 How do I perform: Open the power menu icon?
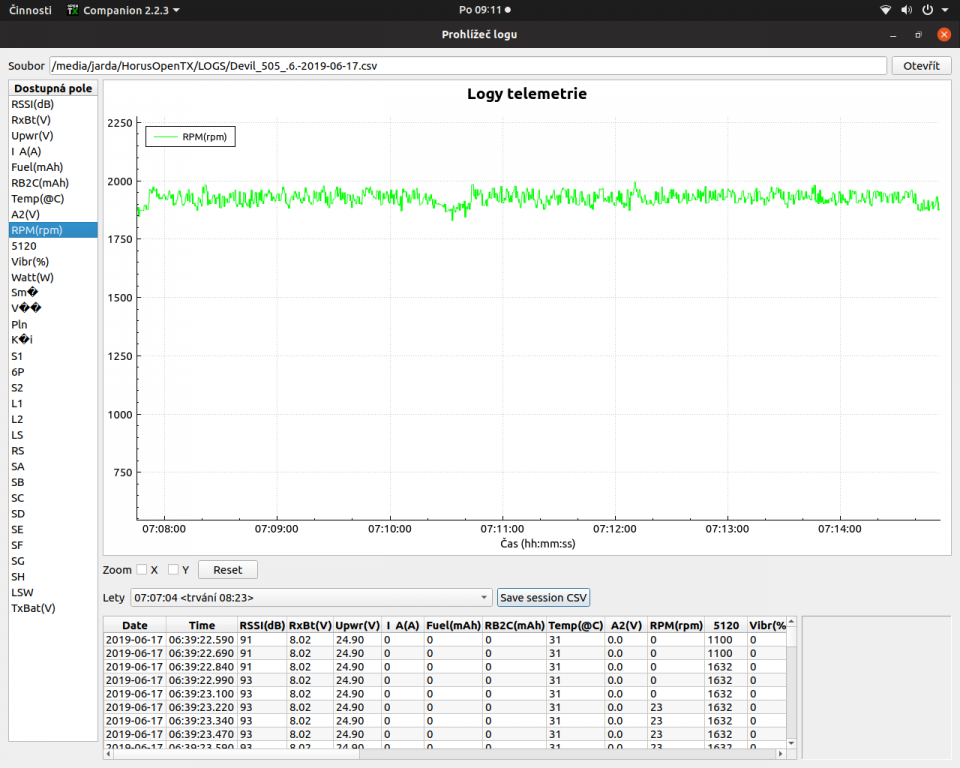point(927,10)
